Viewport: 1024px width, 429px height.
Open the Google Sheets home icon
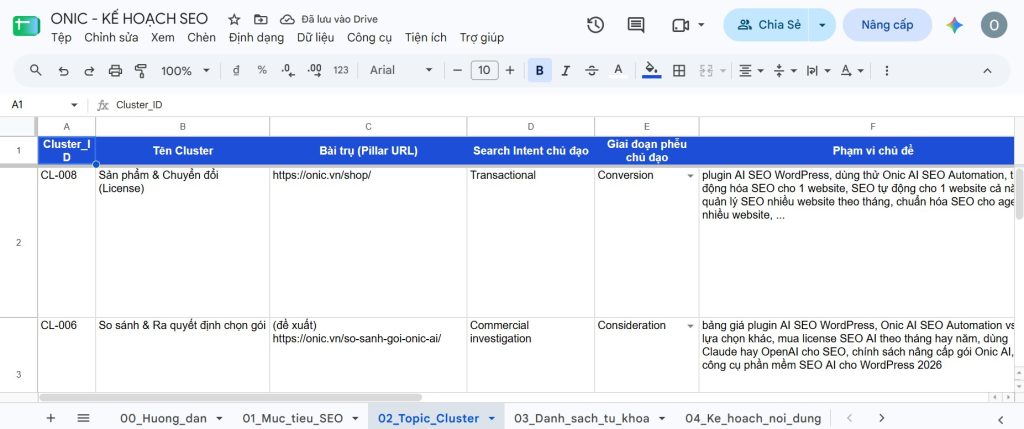27,26
